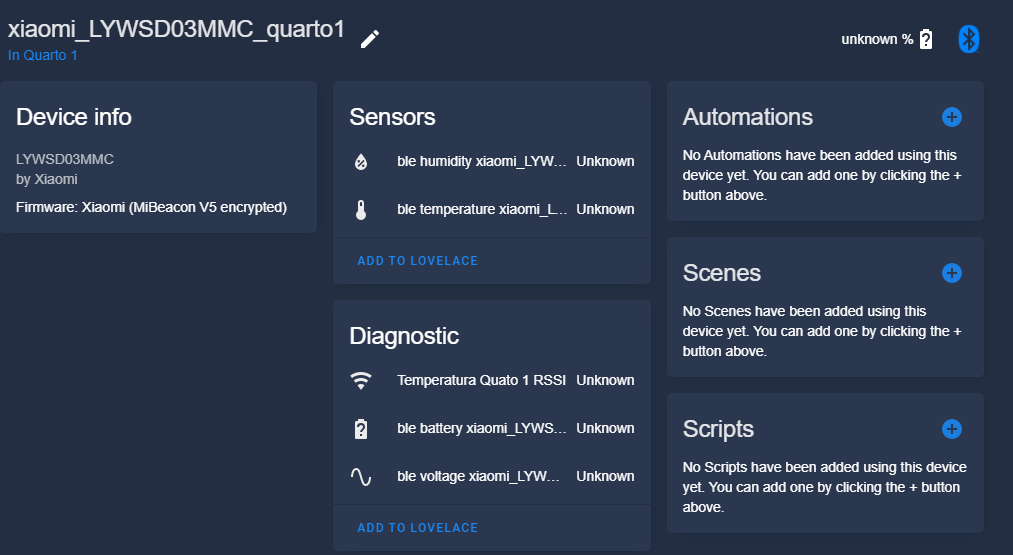Click the humidity water drop icon
Viewport: 1013px width, 555px height.
pyautogui.click(x=361, y=162)
